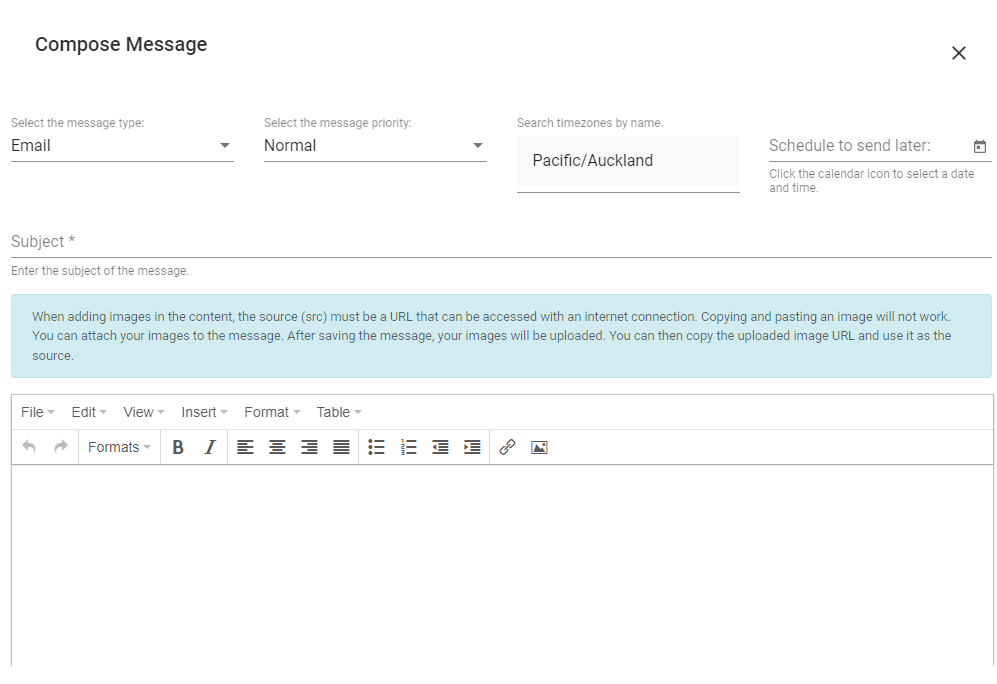This screenshot has height=684, width=997.
Task: Expand the Formats dropdown in the toolbar
Action: [x=119, y=447]
